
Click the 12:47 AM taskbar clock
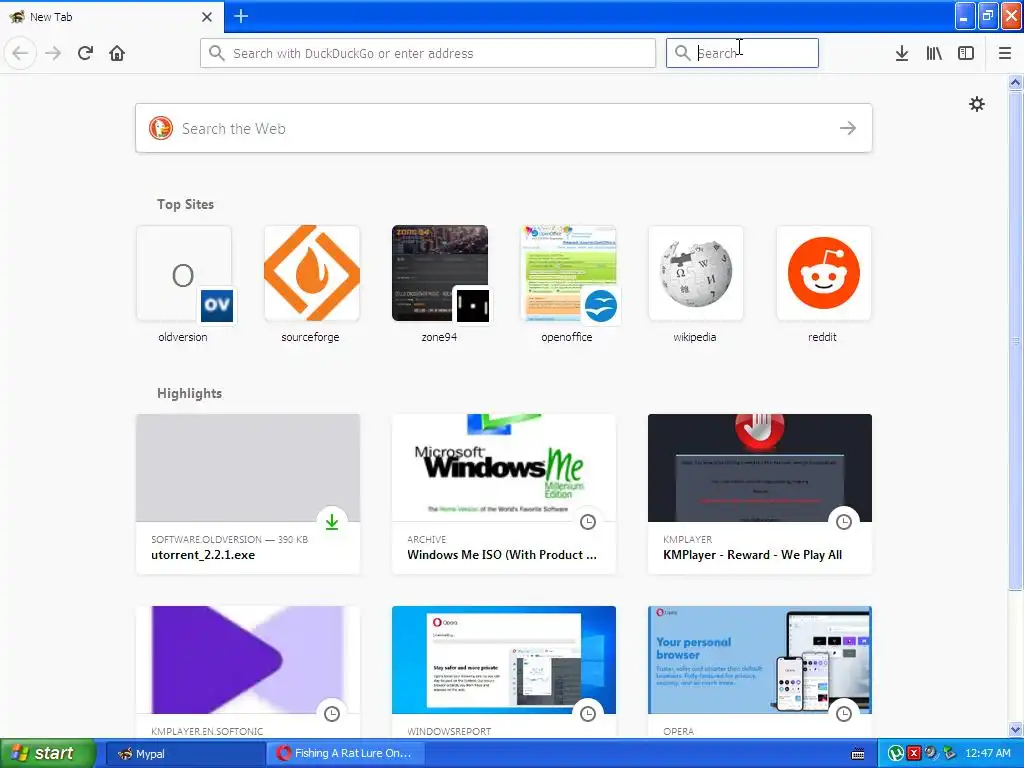coord(987,753)
